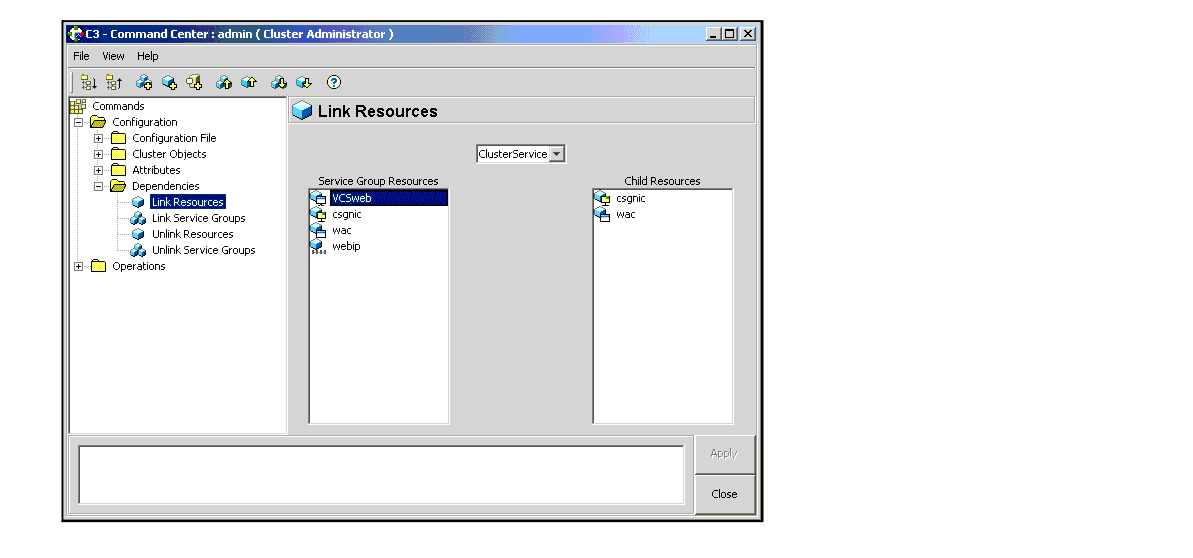Screen dimensions: 1193x558
Task: Expand the Operations folder node
Action: (x=79, y=267)
